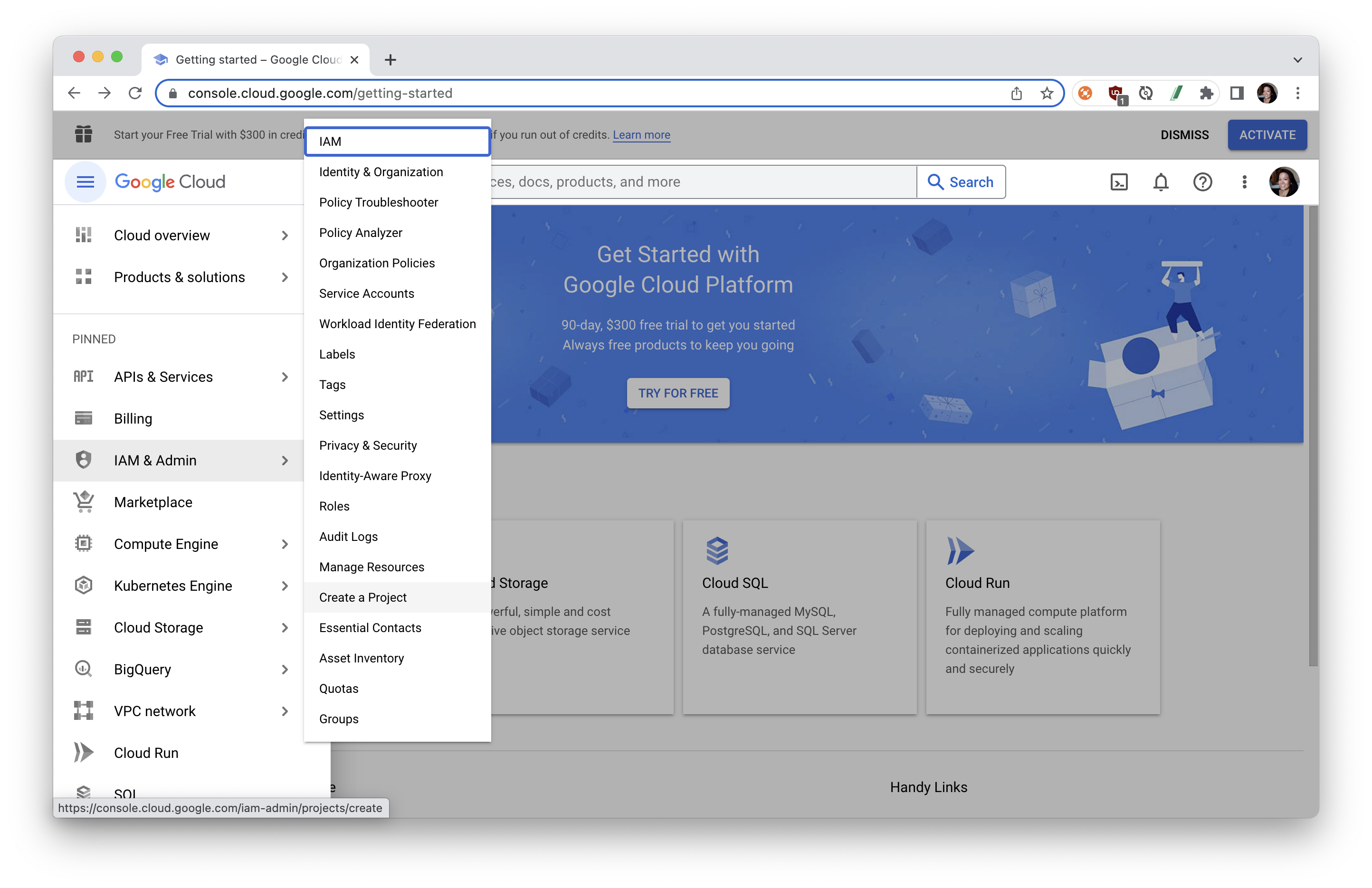Image resolution: width=1372 pixels, height=888 pixels.
Task: Open the Chrome three-dot menu
Action: (1297, 93)
